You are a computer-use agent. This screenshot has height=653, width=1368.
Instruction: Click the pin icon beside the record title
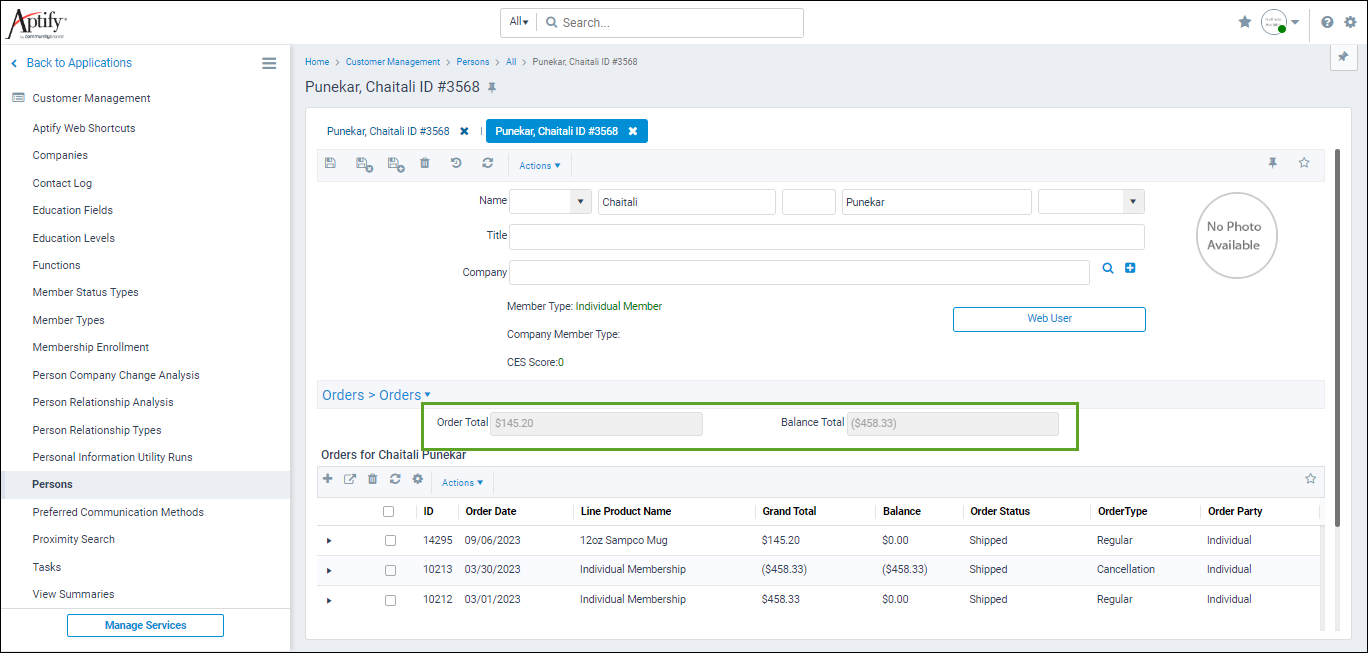pyautogui.click(x=491, y=88)
